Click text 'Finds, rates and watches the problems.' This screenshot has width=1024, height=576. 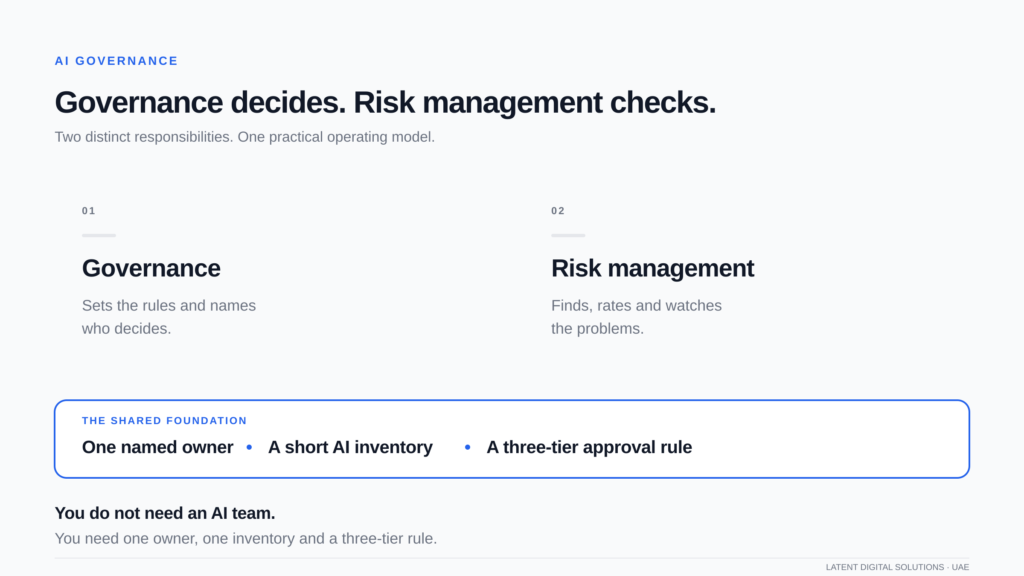[x=636, y=317]
